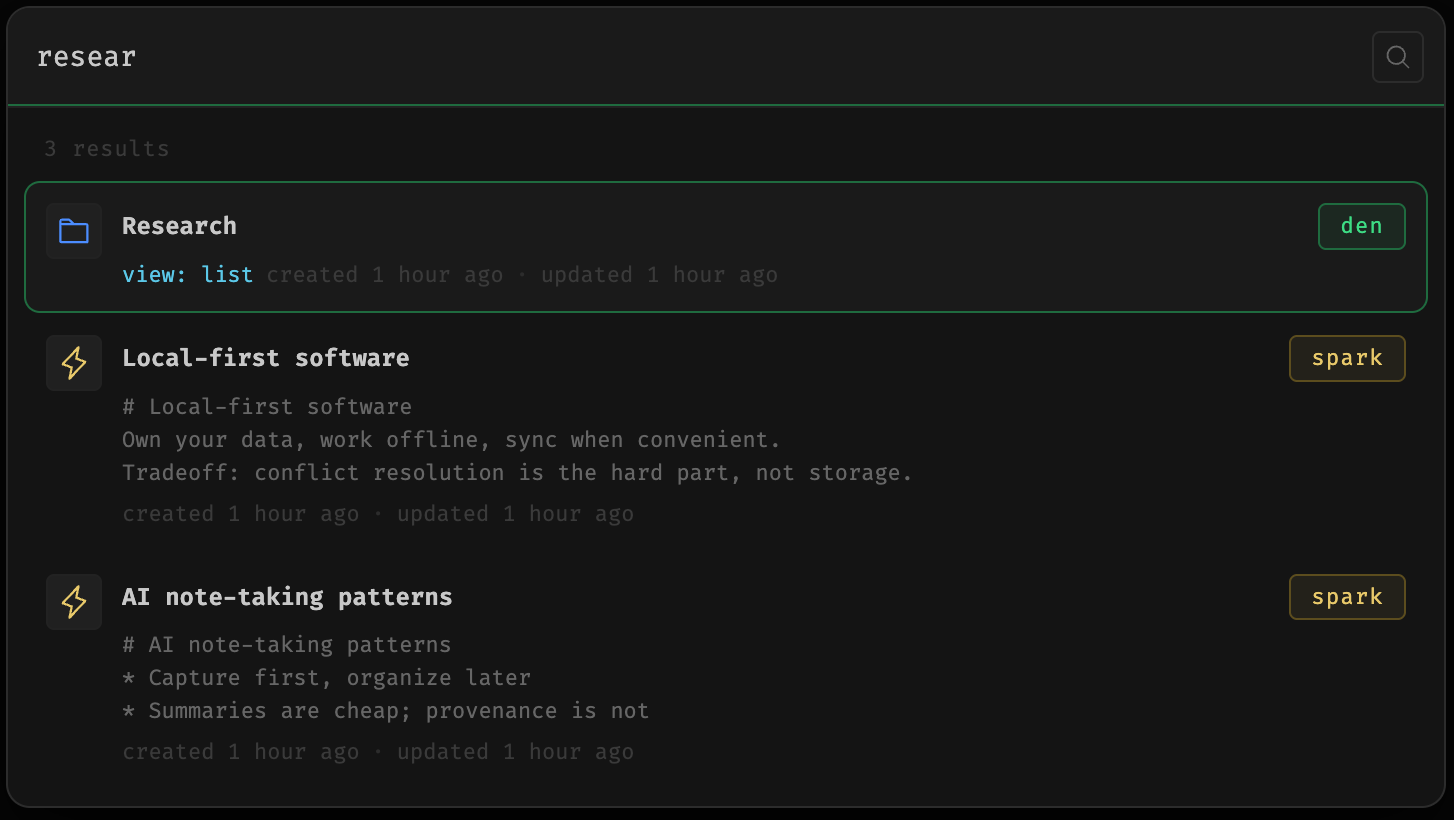Click the 'Summaries are cheap' preview line
This screenshot has width=1454, height=820.
pos(385,711)
